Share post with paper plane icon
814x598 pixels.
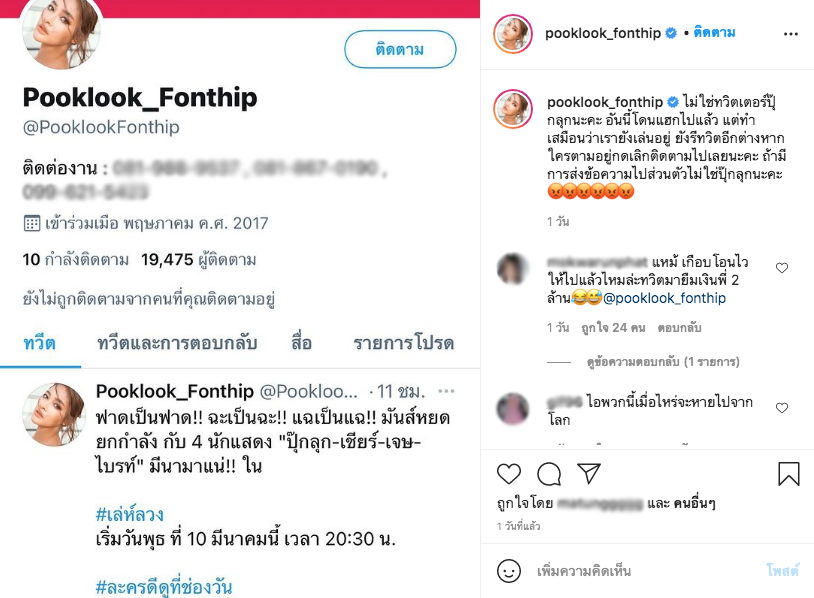[x=589, y=473]
